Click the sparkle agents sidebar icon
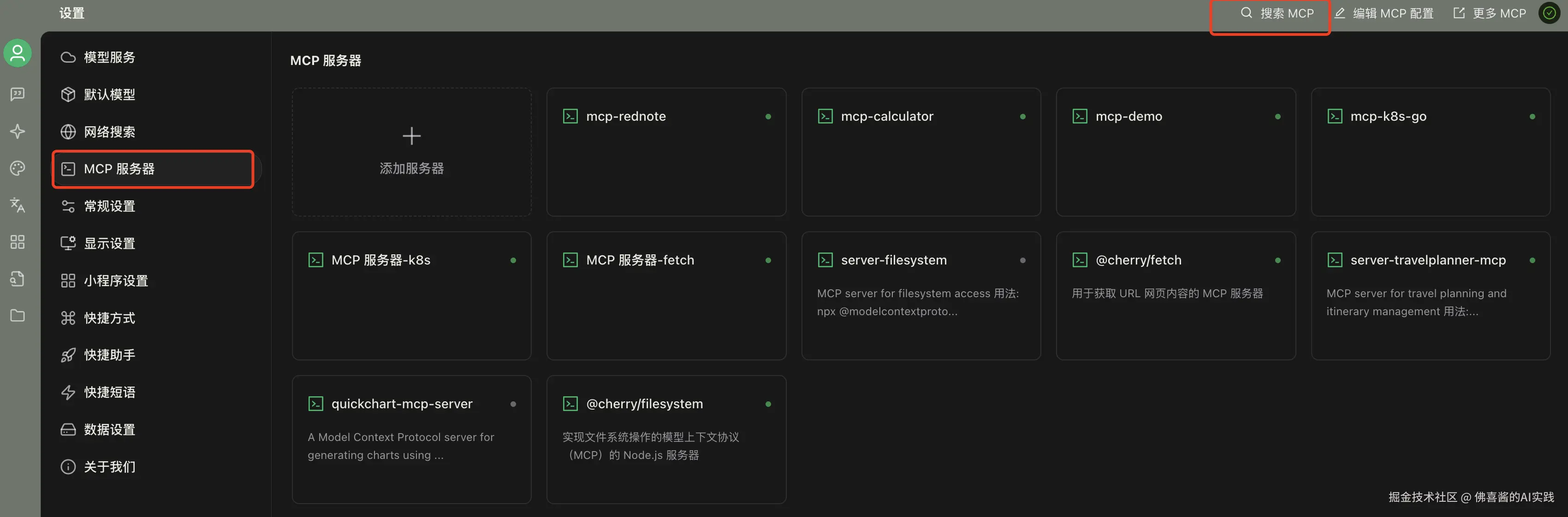The height and width of the screenshot is (517, 1568). point(18,131)
